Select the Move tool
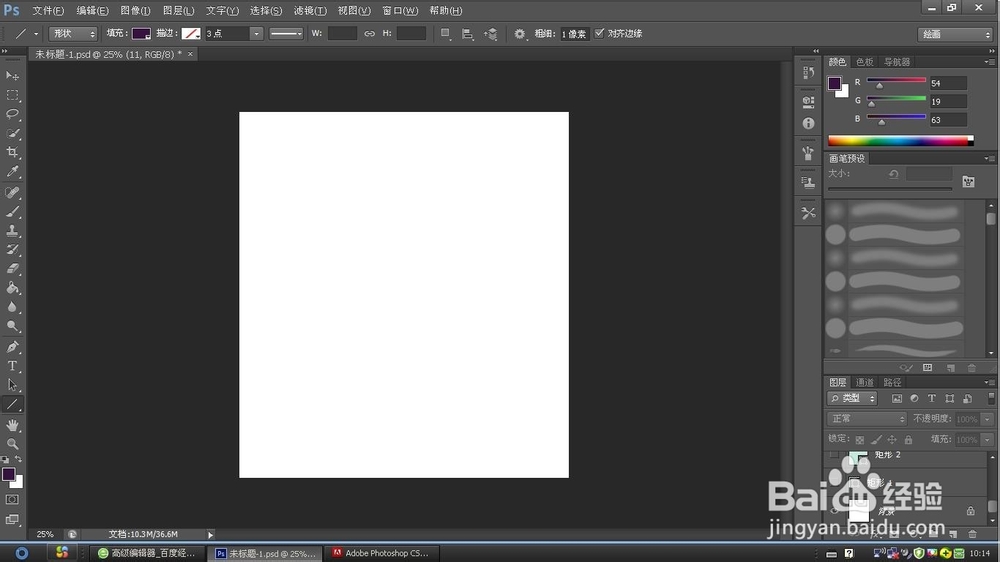Image resolution: width=1000 pixels, height=562 pixels. pos(12,76)
